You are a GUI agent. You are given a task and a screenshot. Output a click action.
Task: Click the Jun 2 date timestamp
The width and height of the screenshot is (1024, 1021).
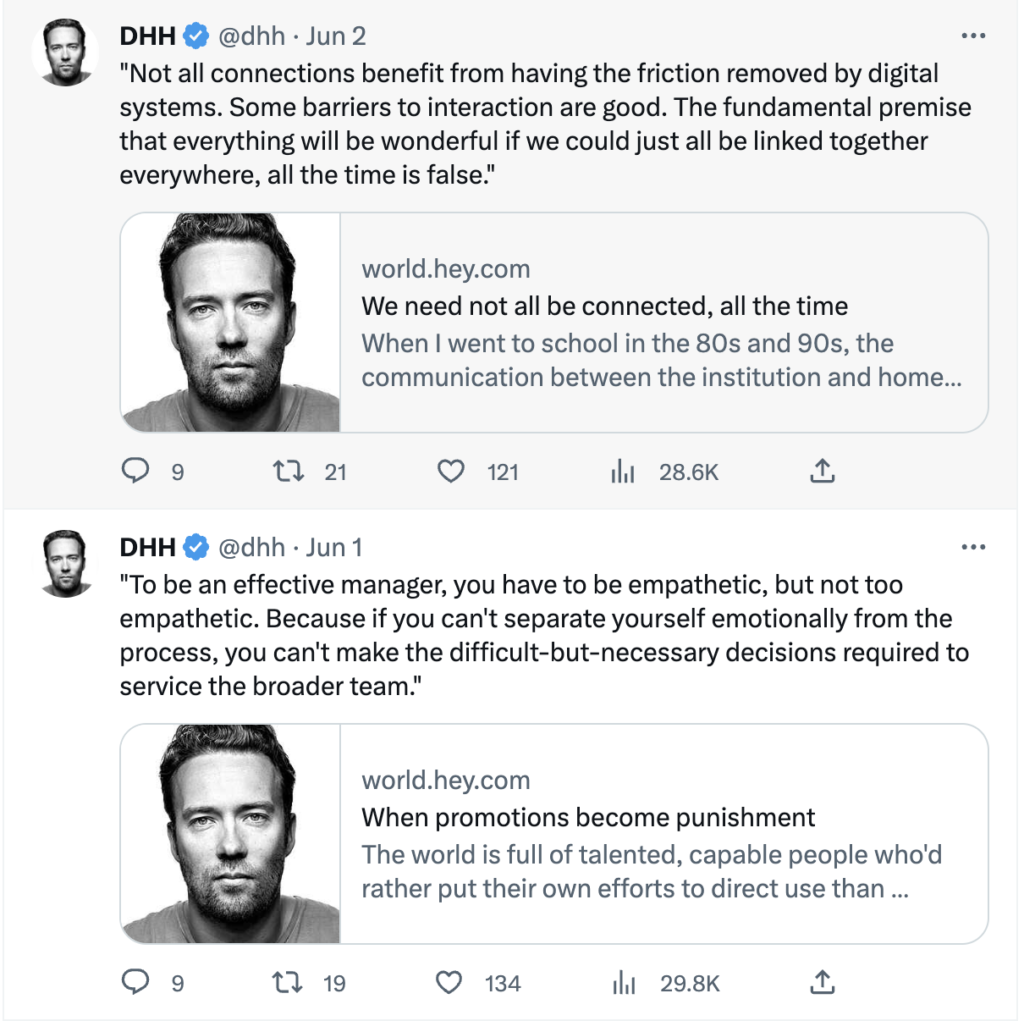tap(336, 37)
